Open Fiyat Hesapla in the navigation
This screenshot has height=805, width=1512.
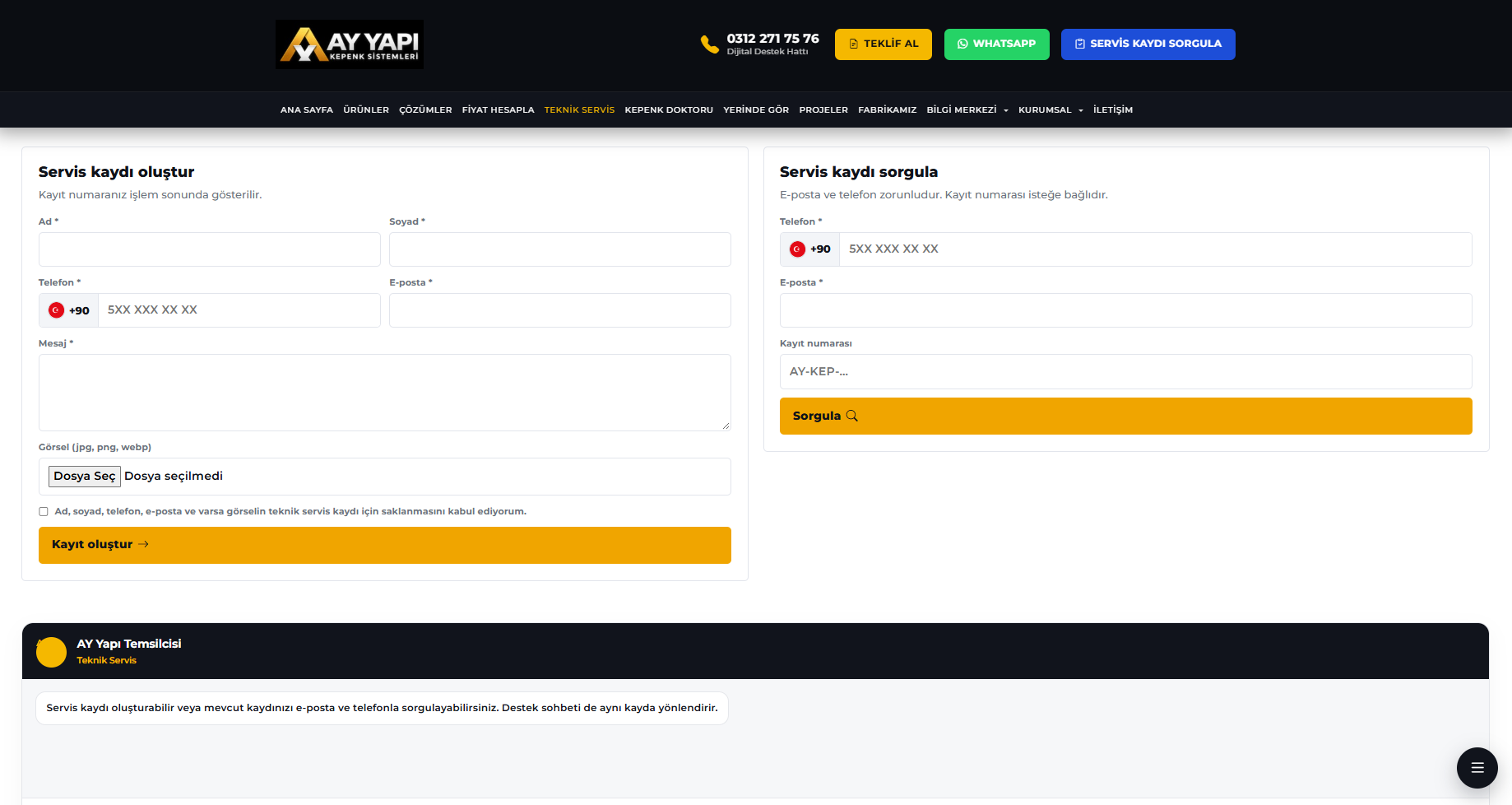(x=498, y=109)
